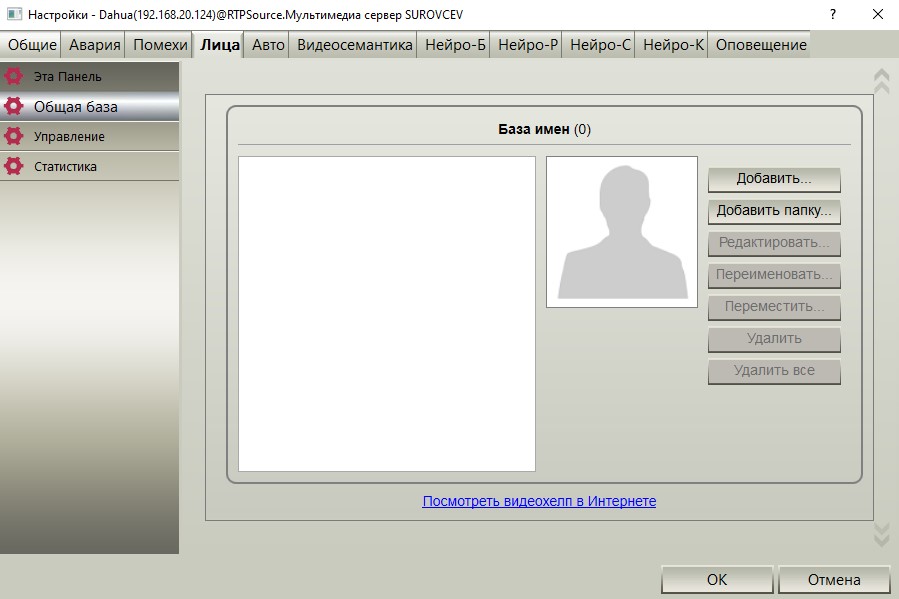899x599 pixels.
Task: Open the Авария tab
Action: (x=95, y=45)
